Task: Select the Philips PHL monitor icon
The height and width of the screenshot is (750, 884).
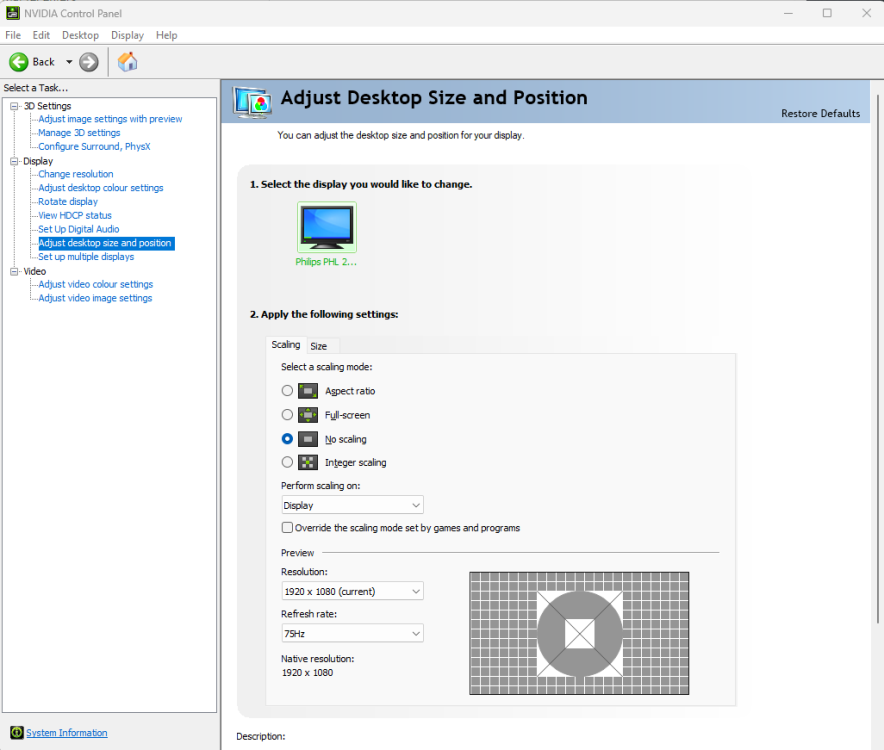Action: click(x=327, y=227)
